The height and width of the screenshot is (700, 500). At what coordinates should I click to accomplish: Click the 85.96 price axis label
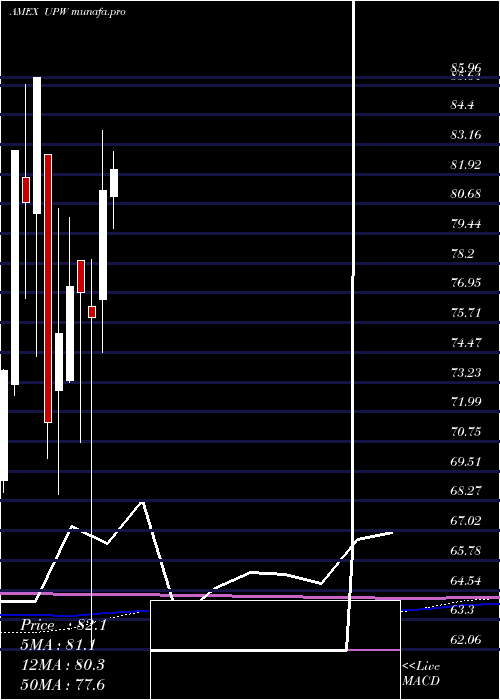click(x=466, y=68)
